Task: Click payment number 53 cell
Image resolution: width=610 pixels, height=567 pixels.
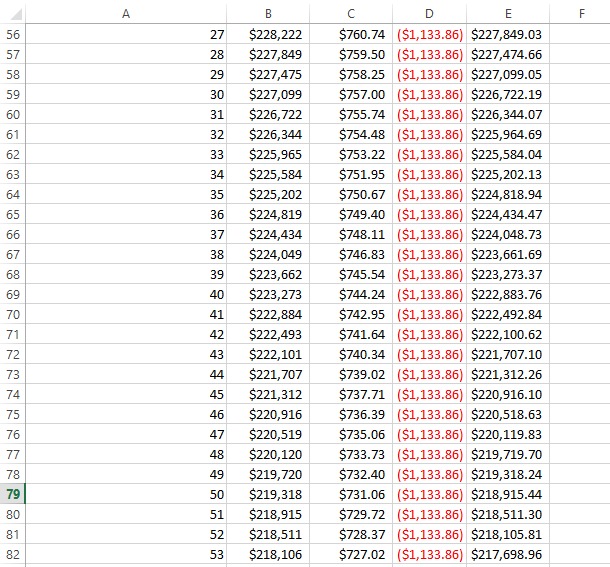Action: pyautogui.click(x=126, y=554)
